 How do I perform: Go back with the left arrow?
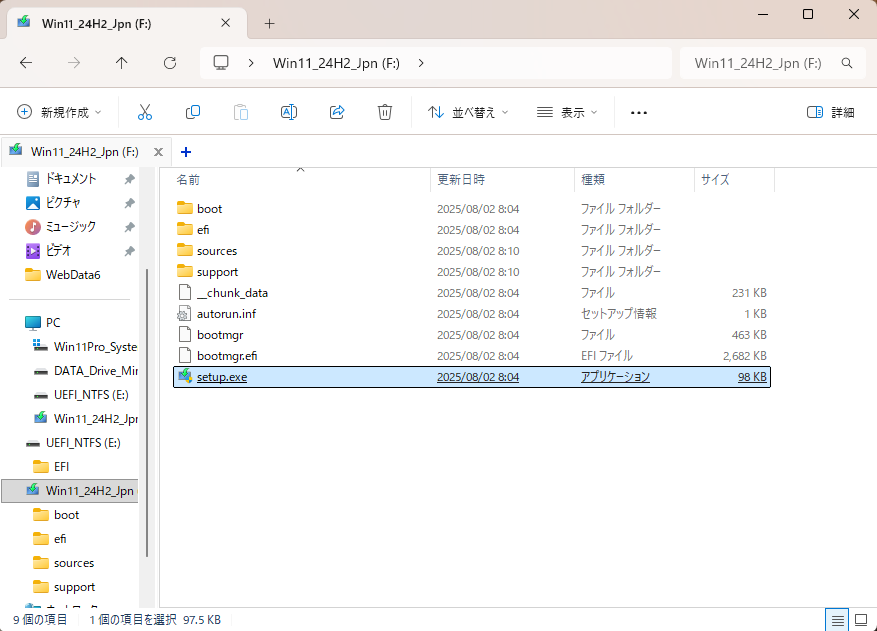point(26,63)
